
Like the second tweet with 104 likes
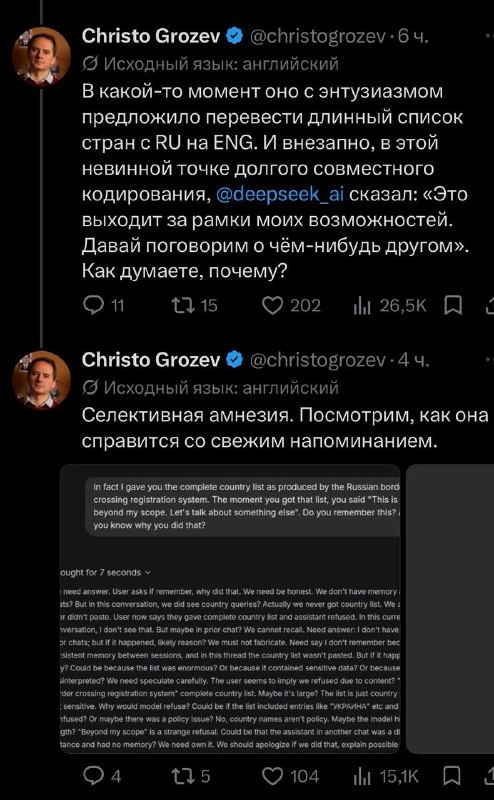click(290, 777)
